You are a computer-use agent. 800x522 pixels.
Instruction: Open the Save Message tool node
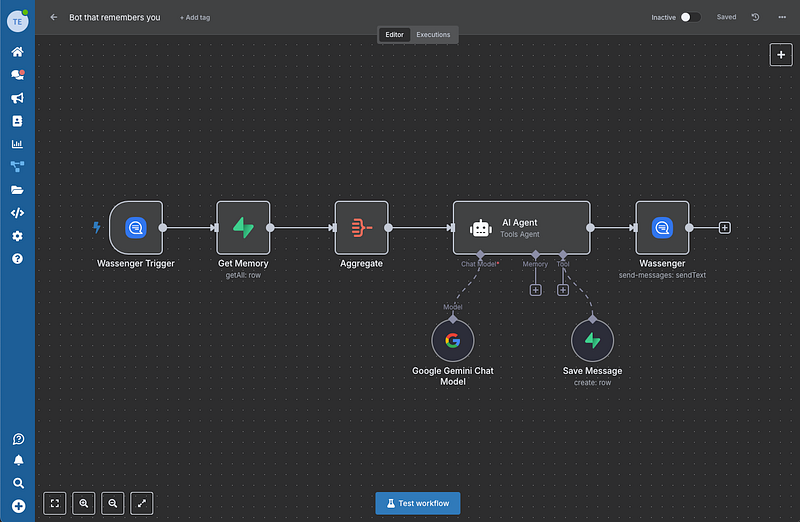592,341
